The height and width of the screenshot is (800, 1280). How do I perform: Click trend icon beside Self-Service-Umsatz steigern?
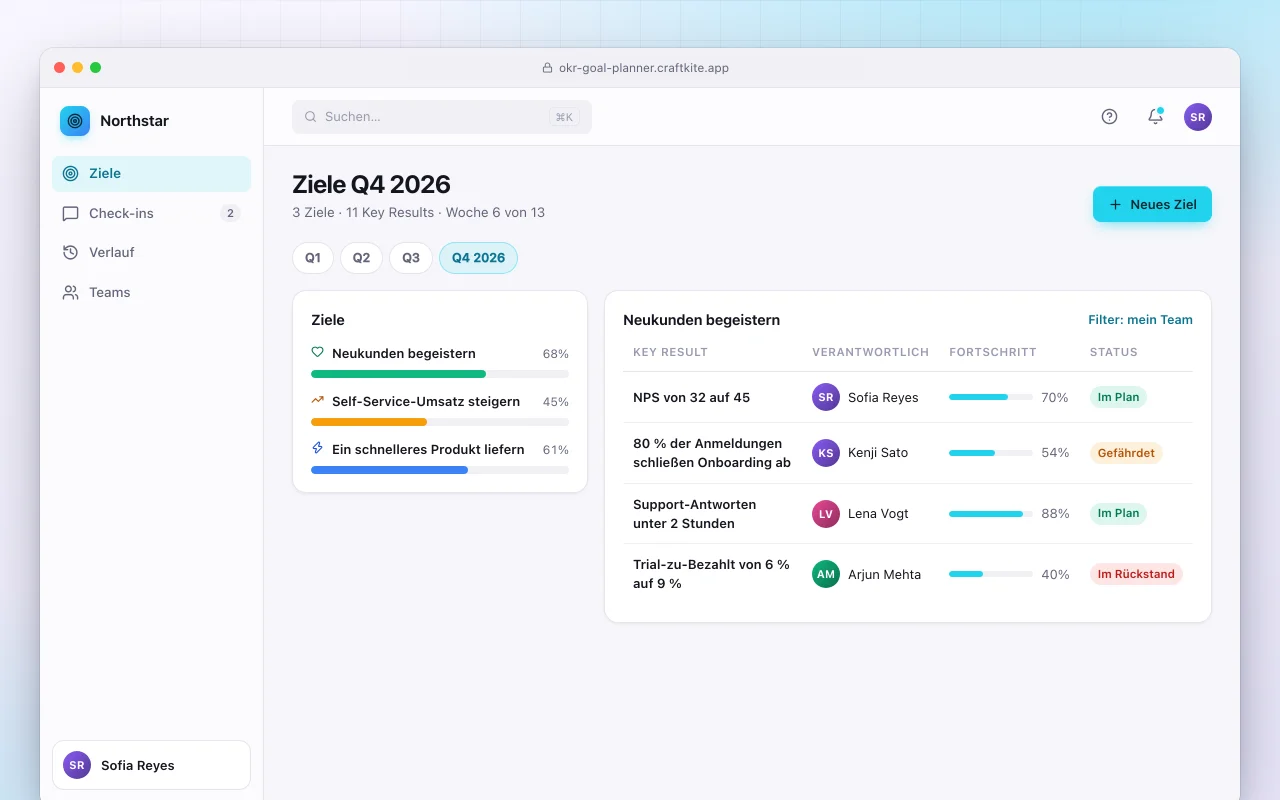(x=318, y=400)
